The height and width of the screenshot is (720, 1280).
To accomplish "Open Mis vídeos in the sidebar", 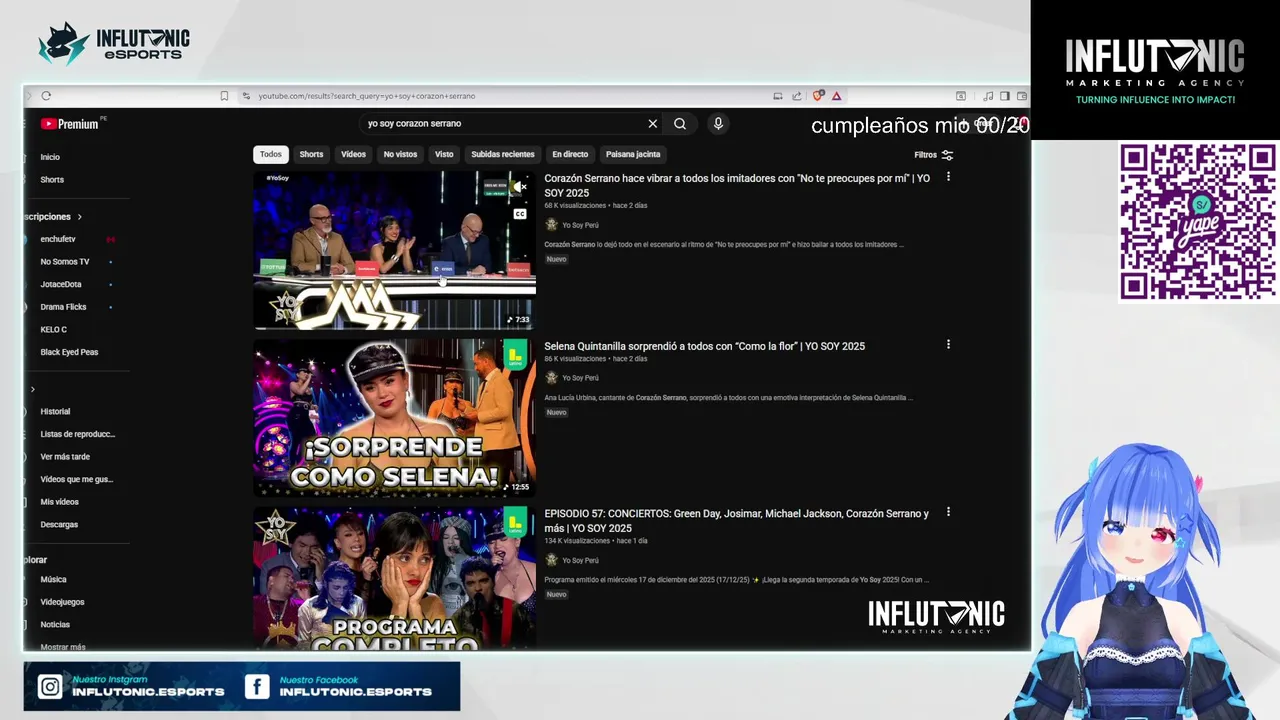I will [59, 502].
